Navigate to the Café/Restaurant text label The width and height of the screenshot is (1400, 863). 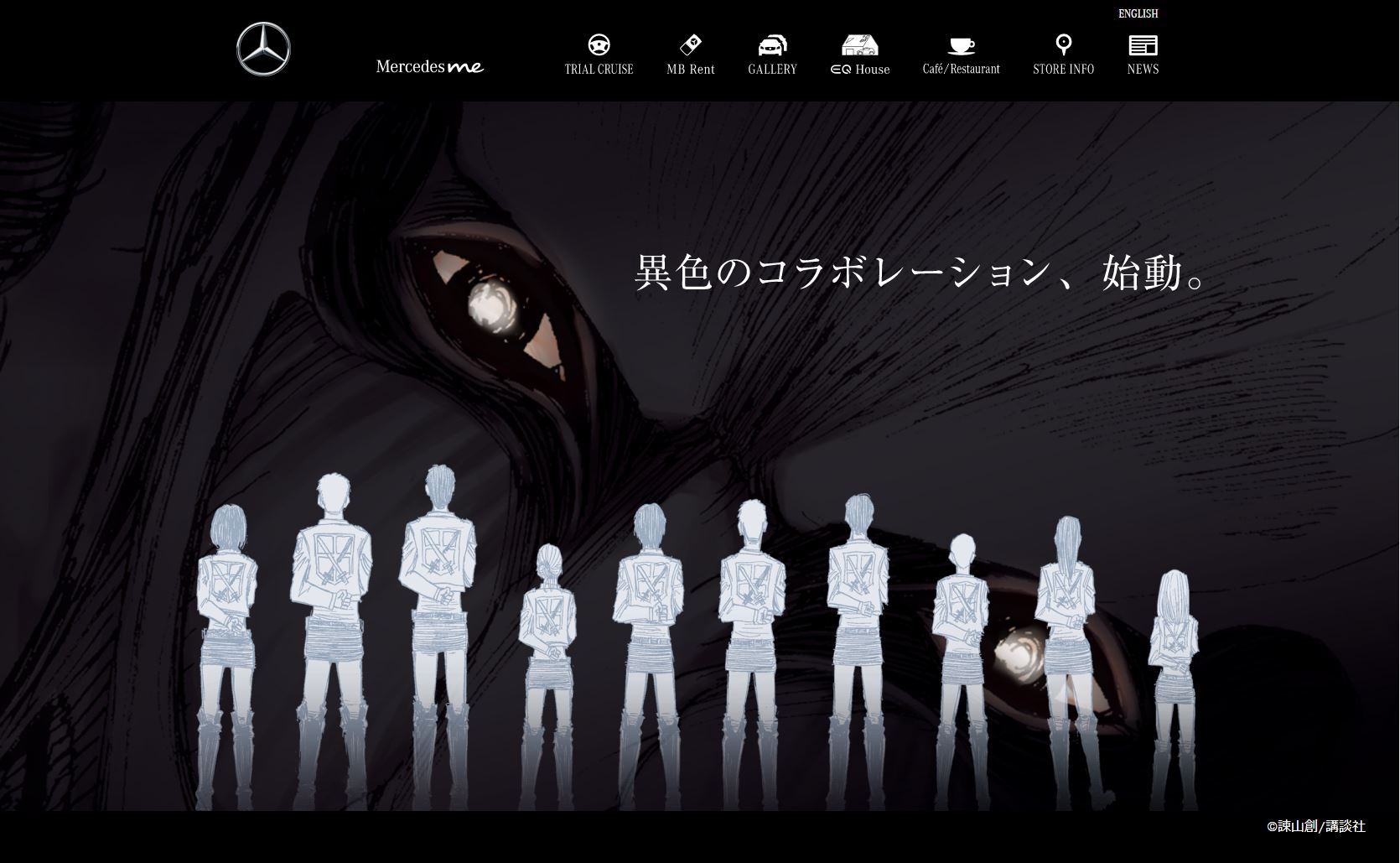click(x=961, y=70)
